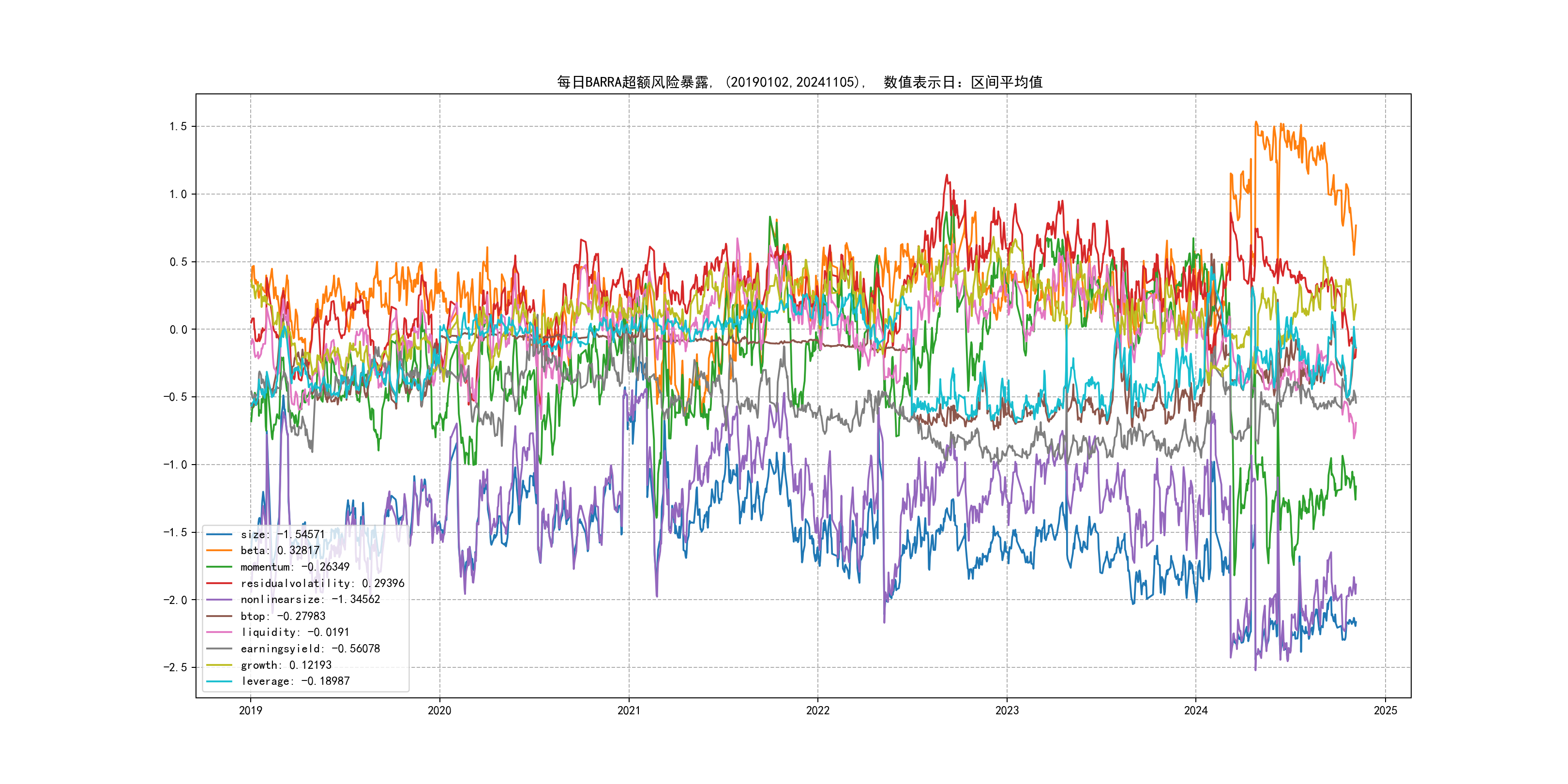Click the 2022 x-axis tick label
Viewport: 1568px width, 784px height.
[x=817, y=710]
